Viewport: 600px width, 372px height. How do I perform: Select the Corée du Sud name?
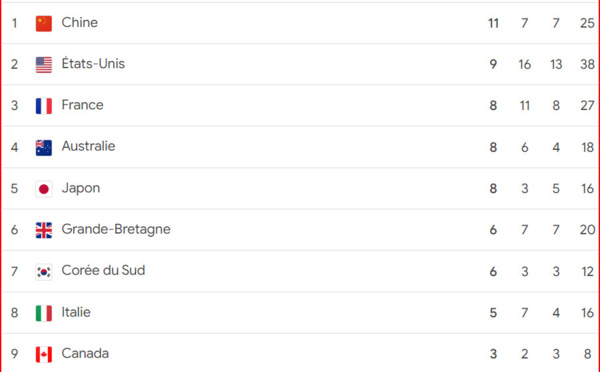tap(103, 271)
